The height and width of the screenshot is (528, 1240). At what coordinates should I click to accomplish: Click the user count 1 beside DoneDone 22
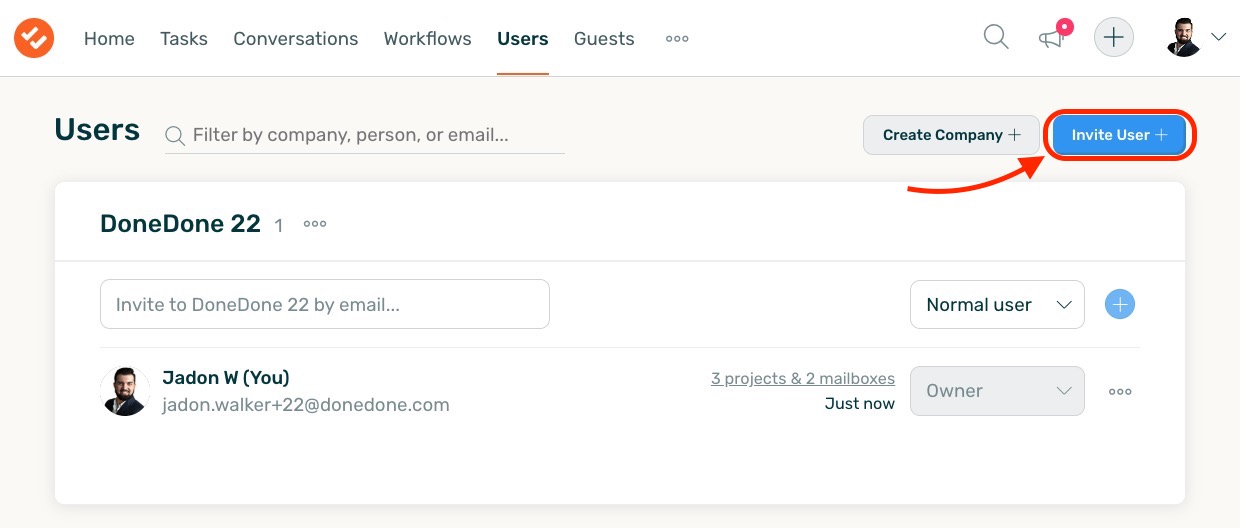(x=279, y=226)
